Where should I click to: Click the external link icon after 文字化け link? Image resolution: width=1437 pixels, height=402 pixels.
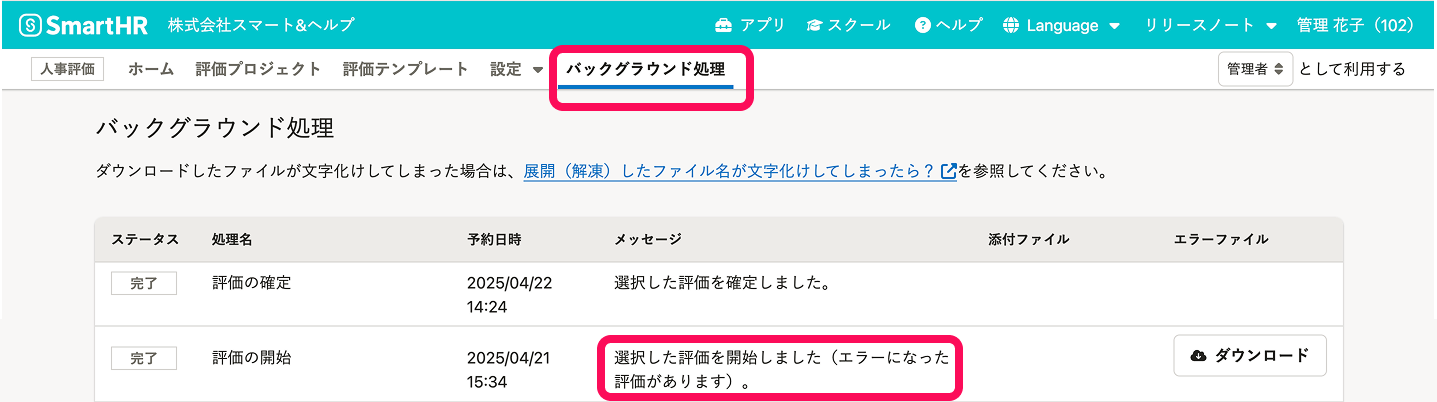[x=949, y=171]
